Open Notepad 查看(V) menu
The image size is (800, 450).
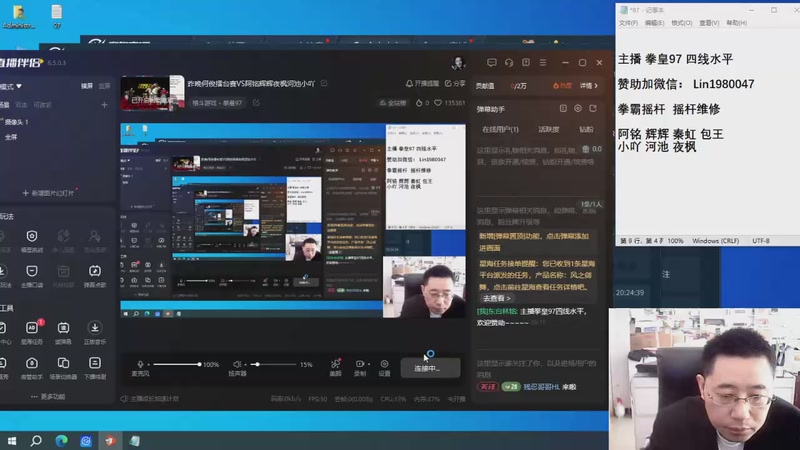[709, 23]
